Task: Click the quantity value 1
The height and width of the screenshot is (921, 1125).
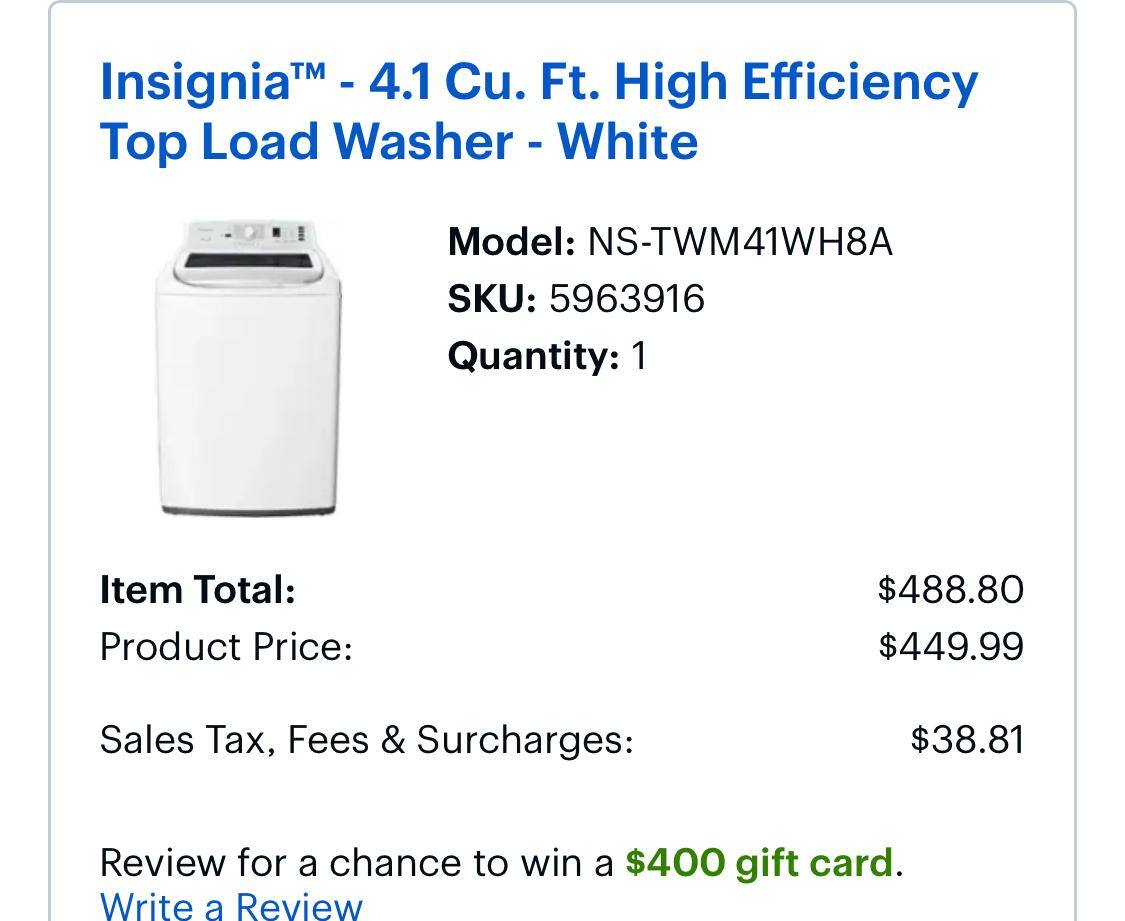Action: (x=639, y=356)
